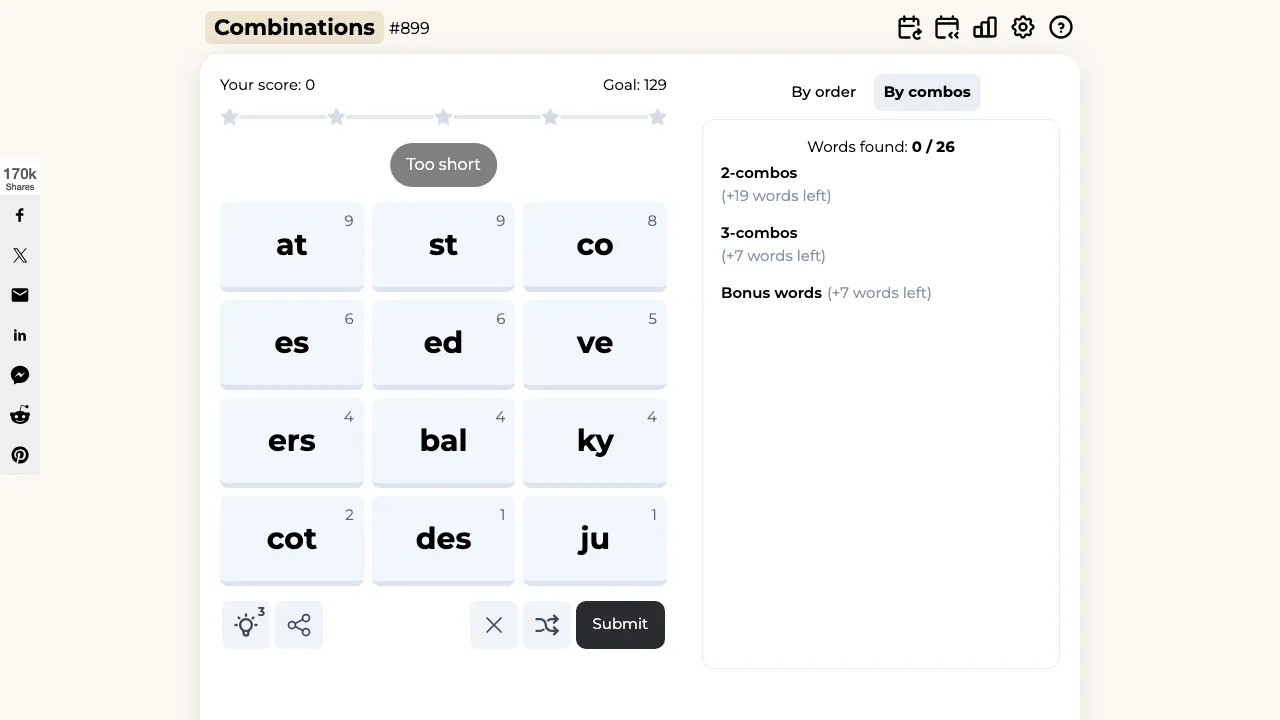The width and height of the screenshot is (1280, 720).
Task: Select the "bal" tile
Action: 443,442
